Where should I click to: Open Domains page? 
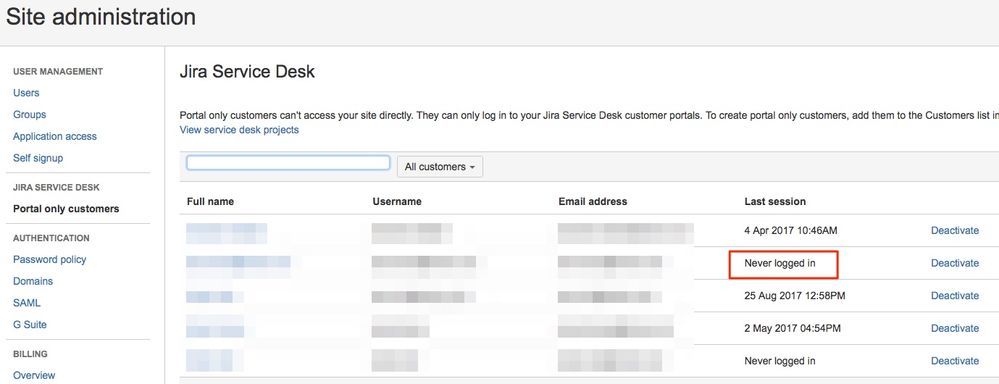33,281
